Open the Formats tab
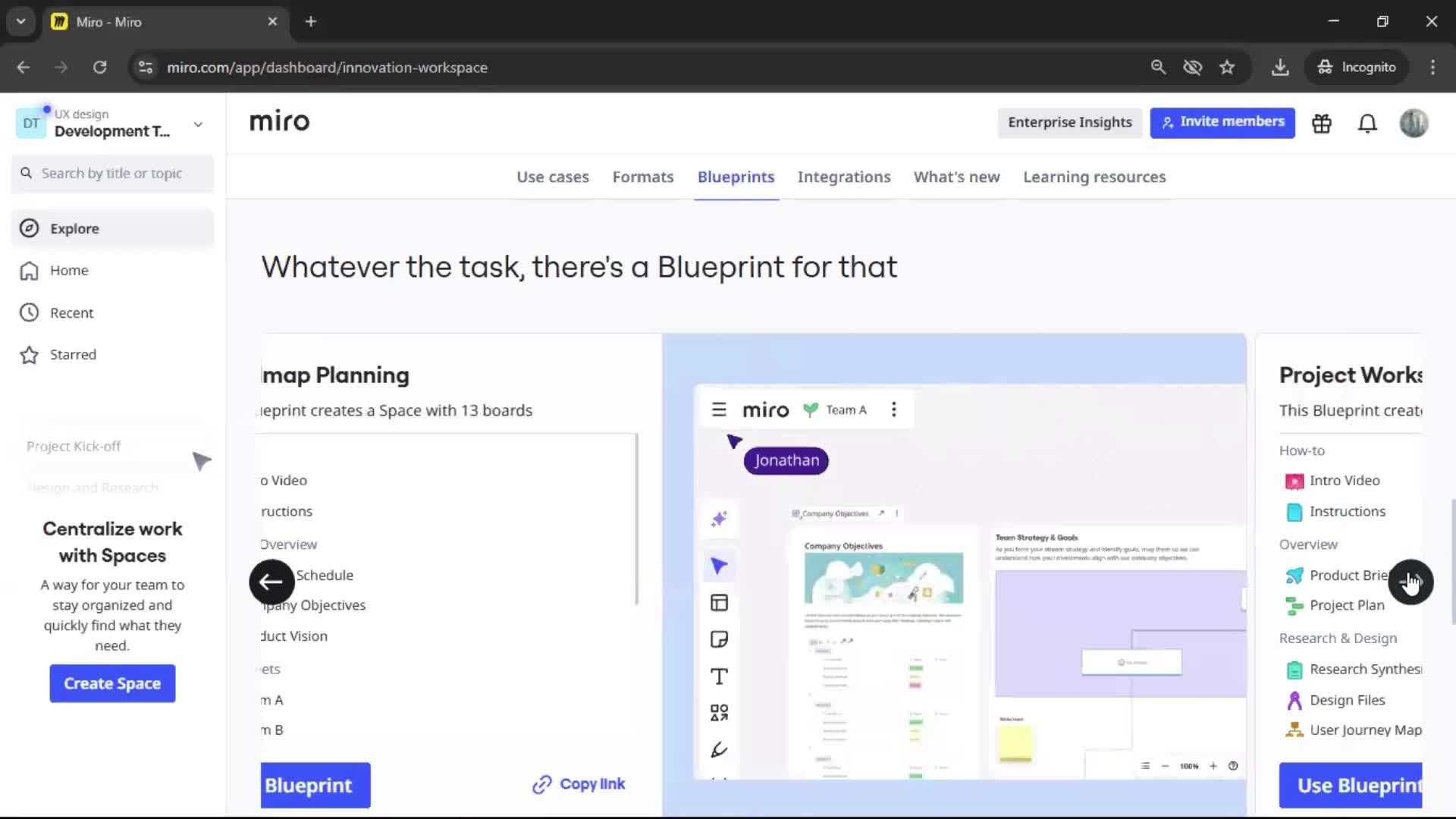The image size is (1456, 819). [643, 177]
